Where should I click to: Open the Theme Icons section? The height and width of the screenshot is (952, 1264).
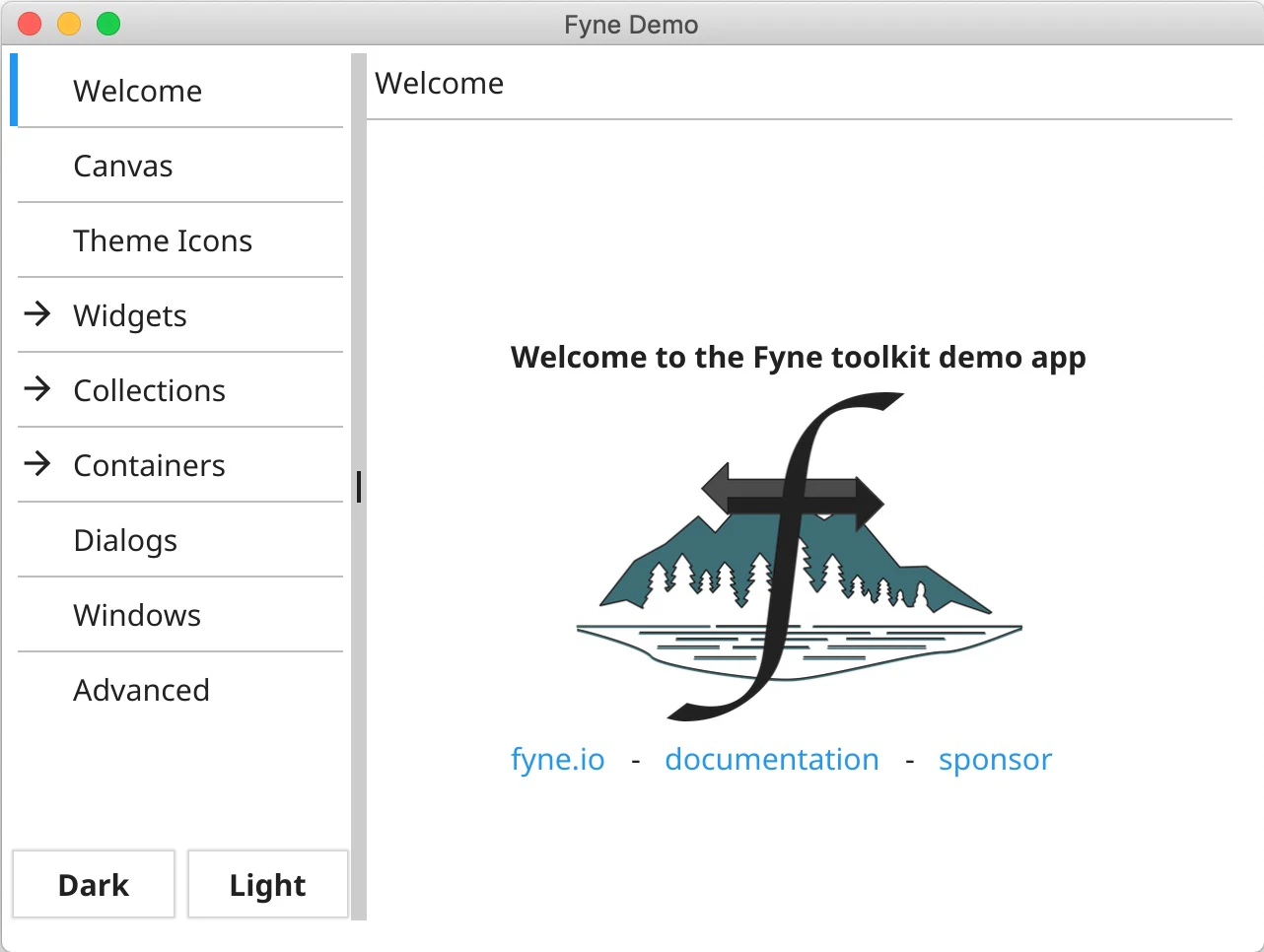pos(180,240)
